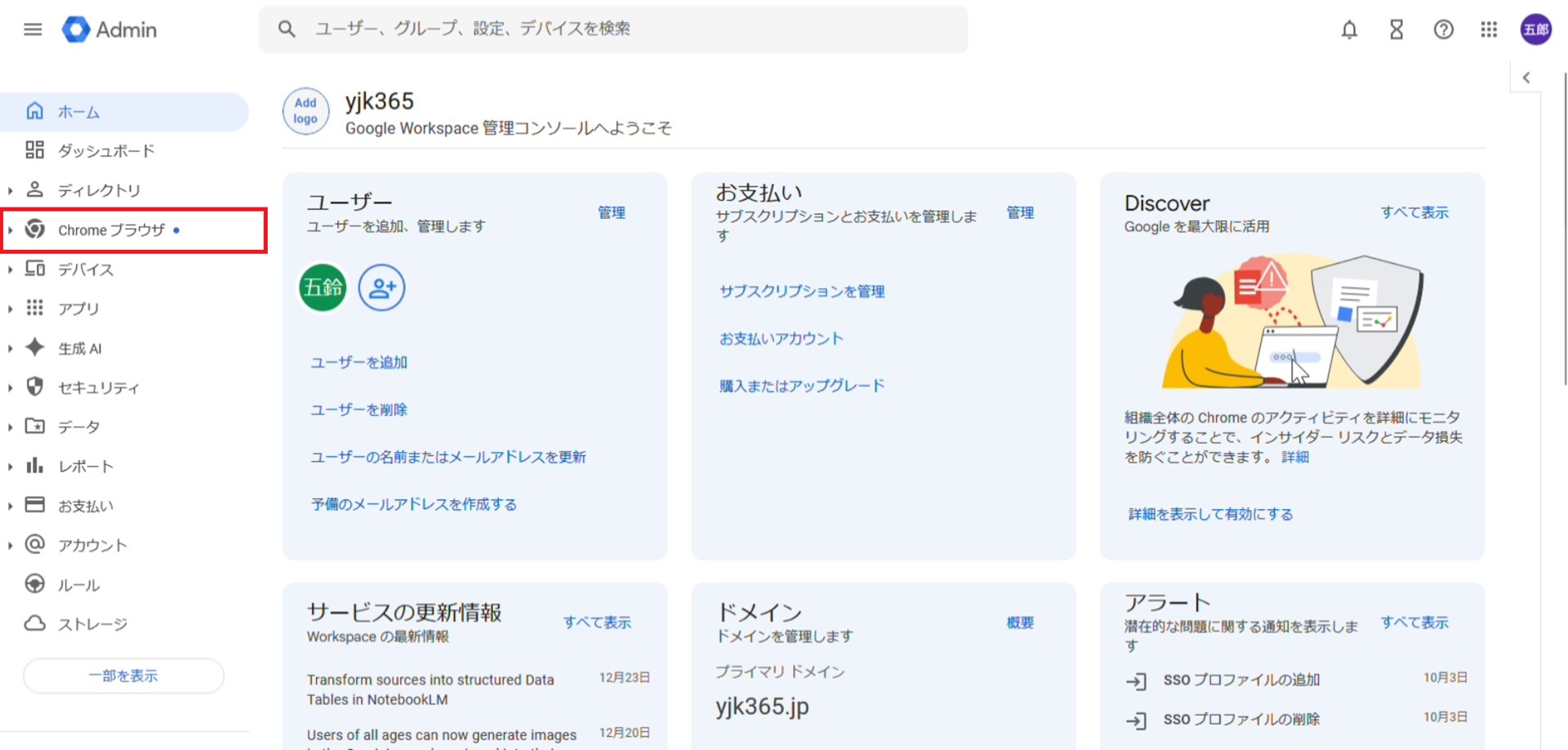Screen dimensions: 1568x750
Task: Open the tasks hourglass icon
Action: [x=1396, y=29]
